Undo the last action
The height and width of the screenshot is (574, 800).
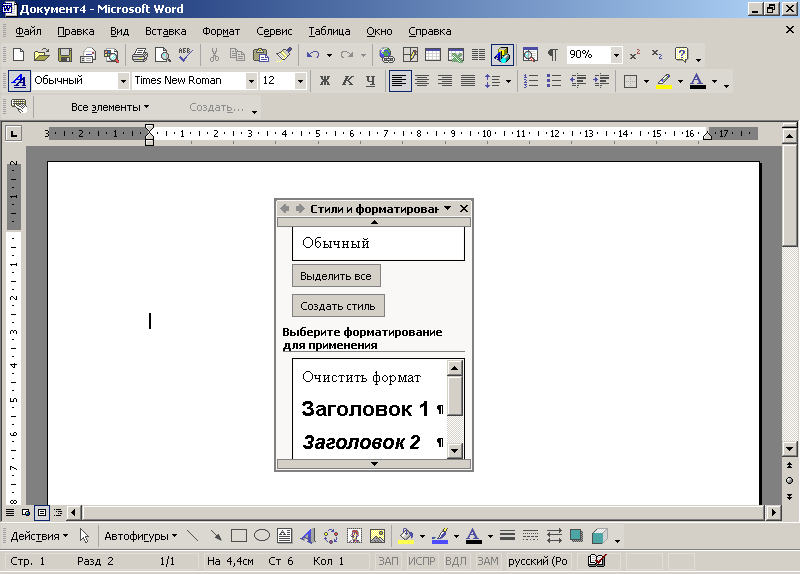(313, 55)
